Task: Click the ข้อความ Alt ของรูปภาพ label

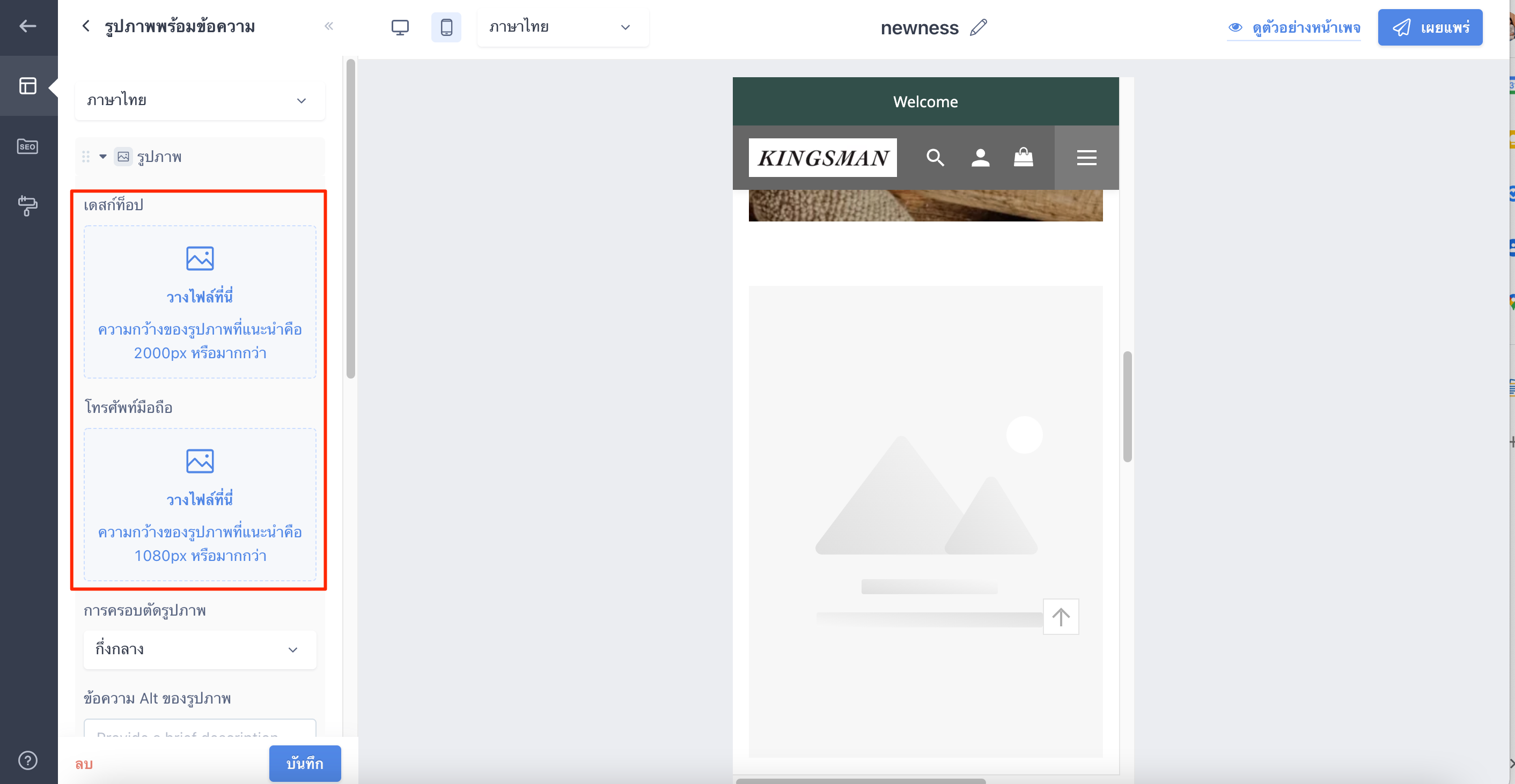Action: 157,698
